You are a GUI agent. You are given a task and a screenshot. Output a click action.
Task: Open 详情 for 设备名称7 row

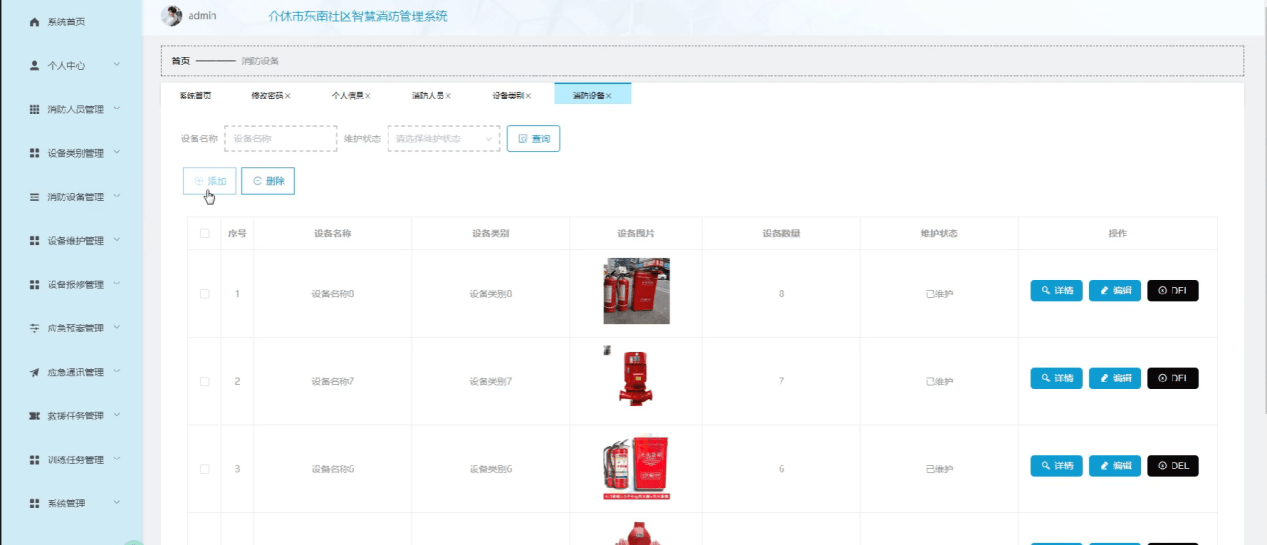coord(1056,378)
